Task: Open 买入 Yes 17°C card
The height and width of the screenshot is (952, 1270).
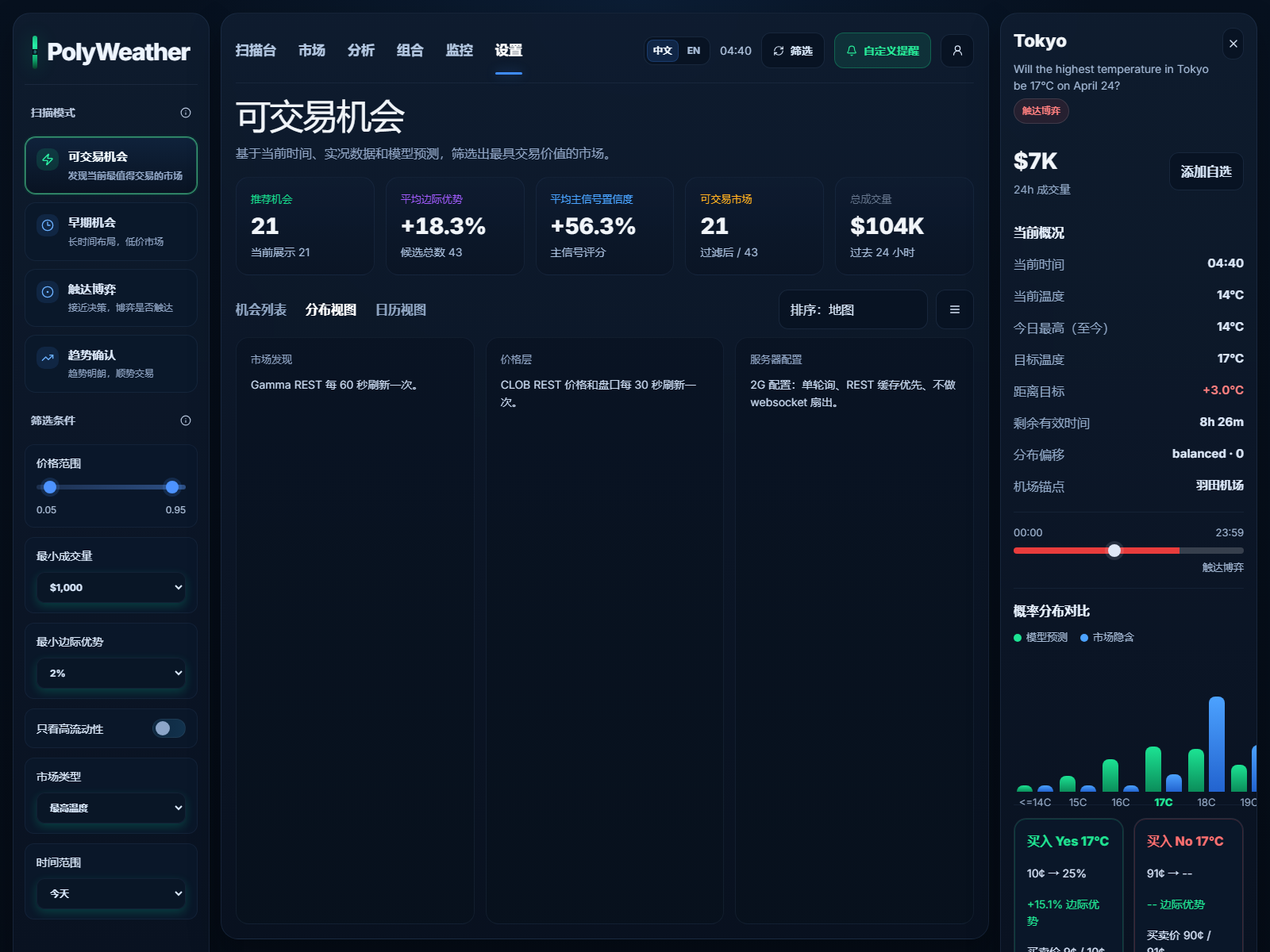Action: tap(1068, 885)
